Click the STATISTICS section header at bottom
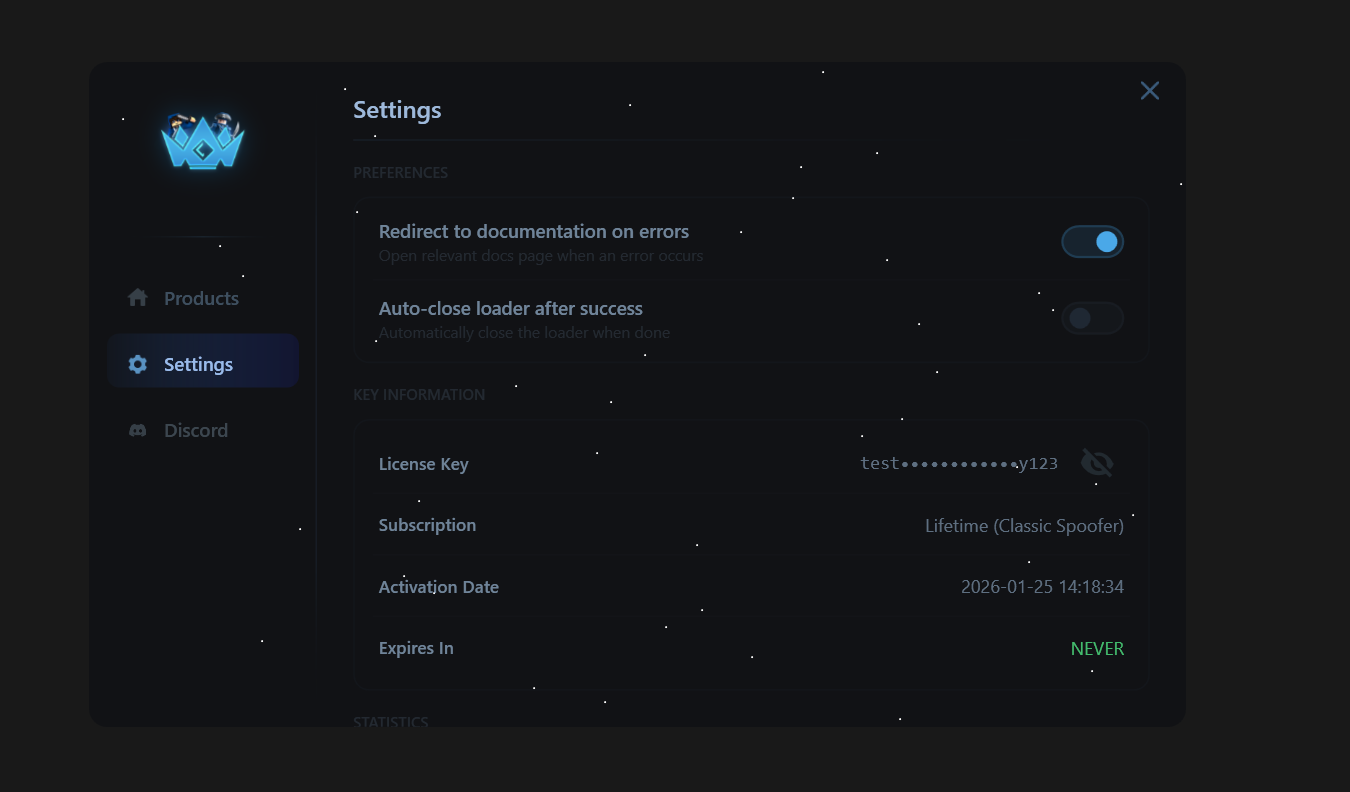1350x792 pixels. point(391,720)
